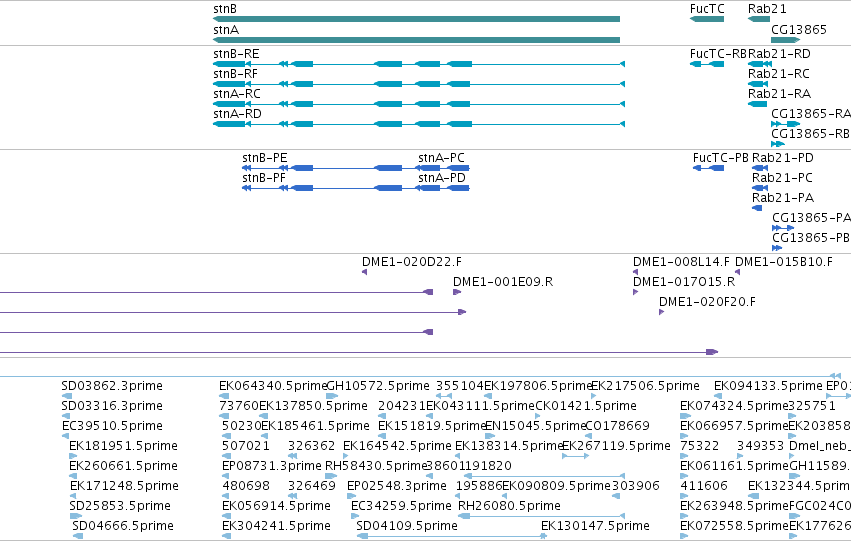Screen dimensions: 851x541
Task: Click the DME1-001E09.R clone label
Action: [503, 282]
